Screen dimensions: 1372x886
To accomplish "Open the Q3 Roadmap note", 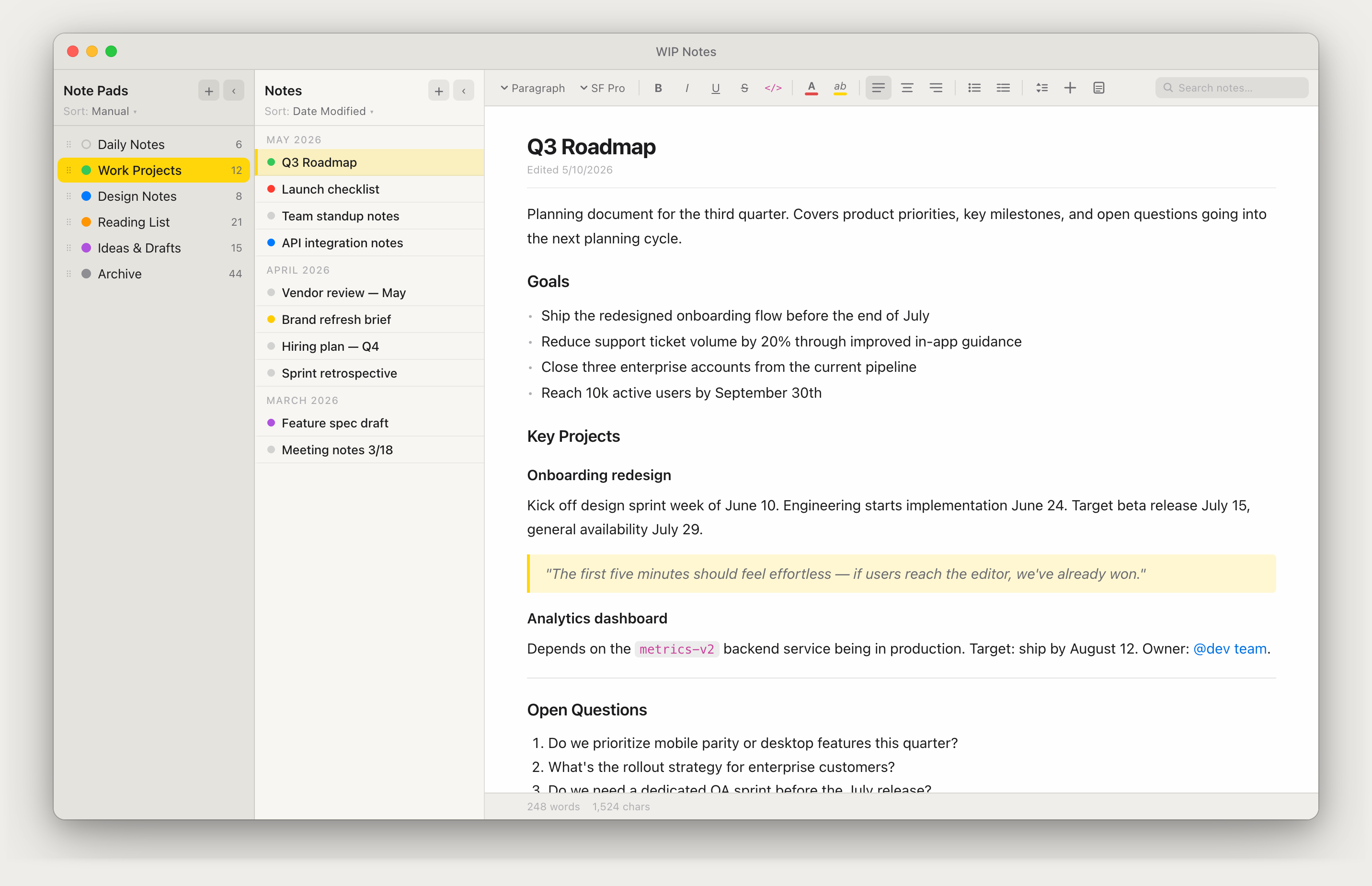I will [370, 162].
